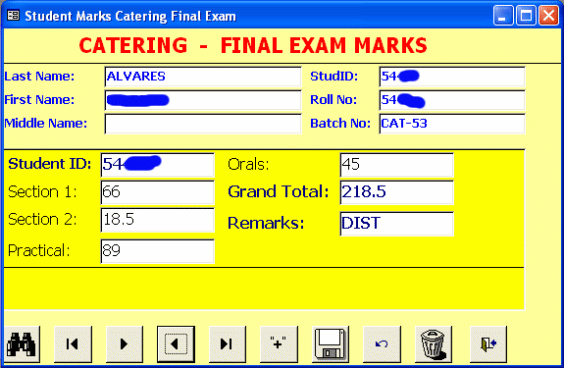The width and height of the screenshot is (564, 368).
Task: Click the left-pointing previous record arrow
Action: (x=176, y=344)
